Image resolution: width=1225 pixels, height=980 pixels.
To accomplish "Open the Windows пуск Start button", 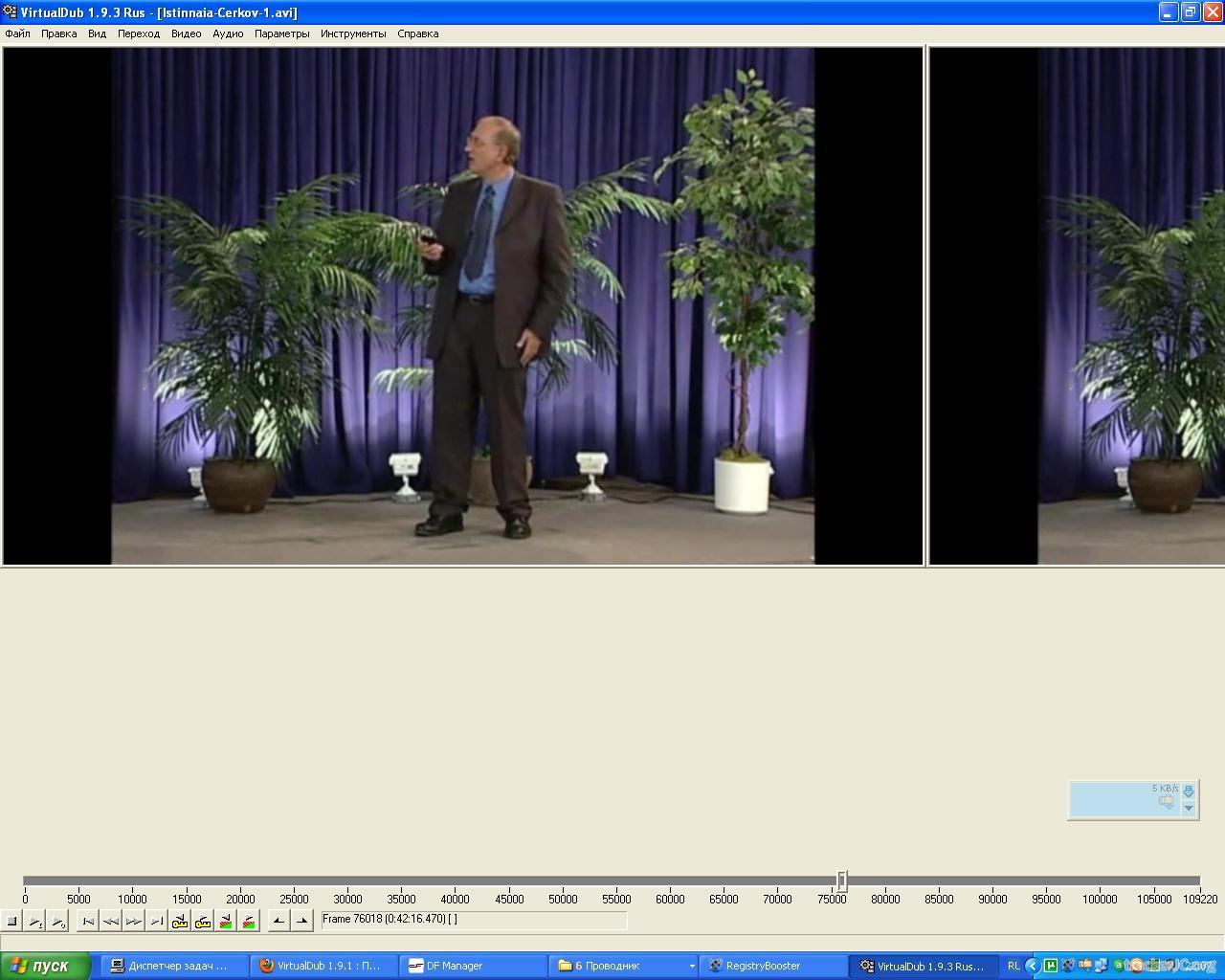I will pos(46,966).
